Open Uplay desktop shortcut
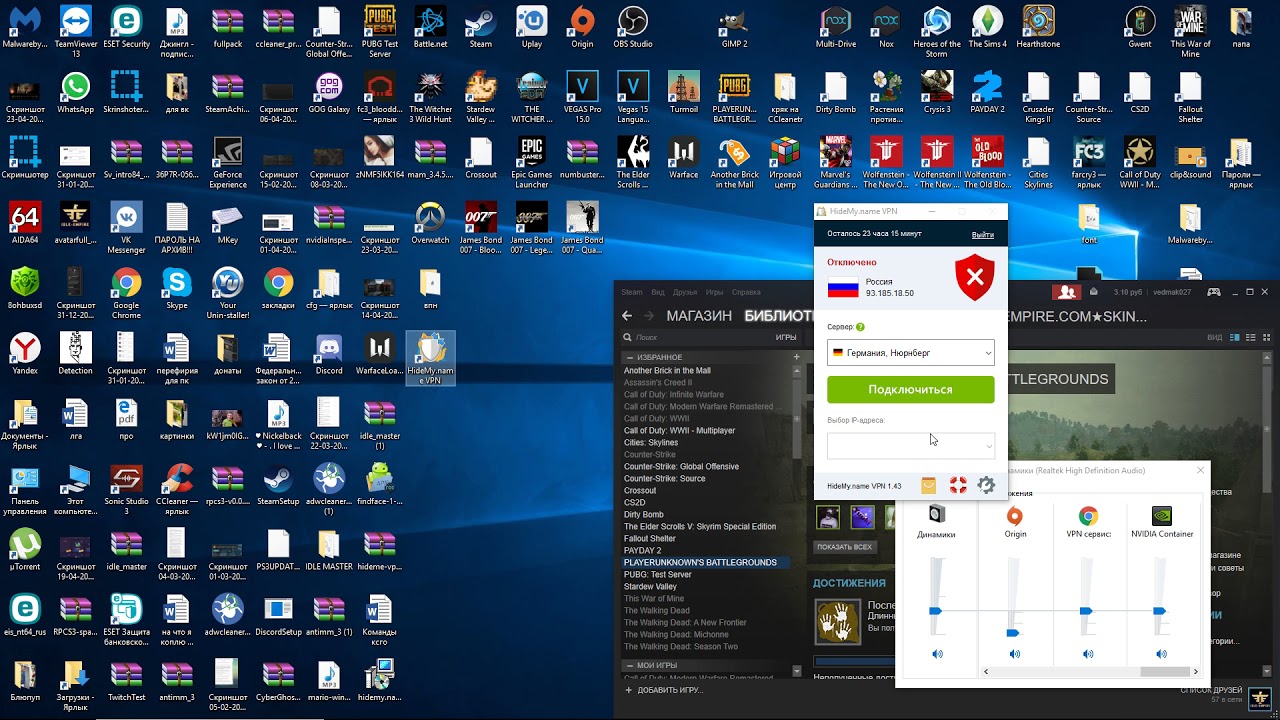This screenshot has width=1280, height=720. tap(531, 28)
